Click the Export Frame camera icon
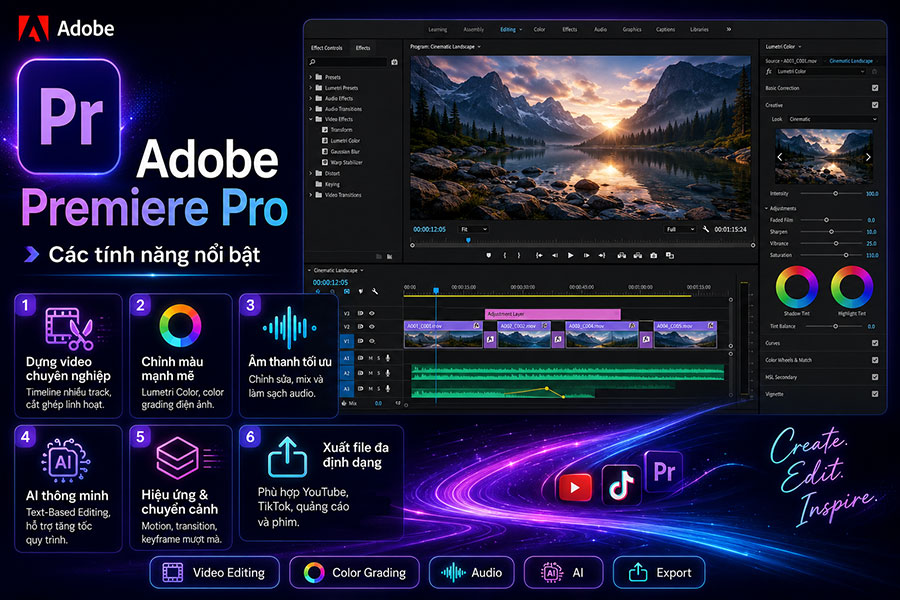The height and width of the screenshot is (600, 900). coord(653,256)
